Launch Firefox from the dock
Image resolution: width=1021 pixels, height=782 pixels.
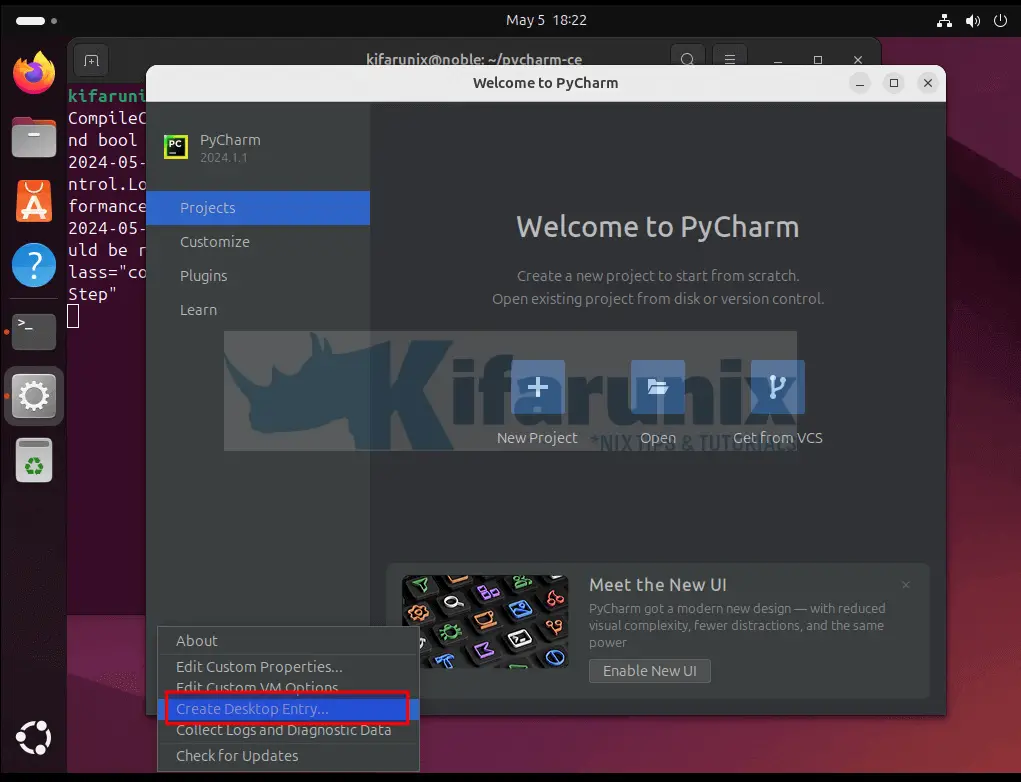(33, 73)
